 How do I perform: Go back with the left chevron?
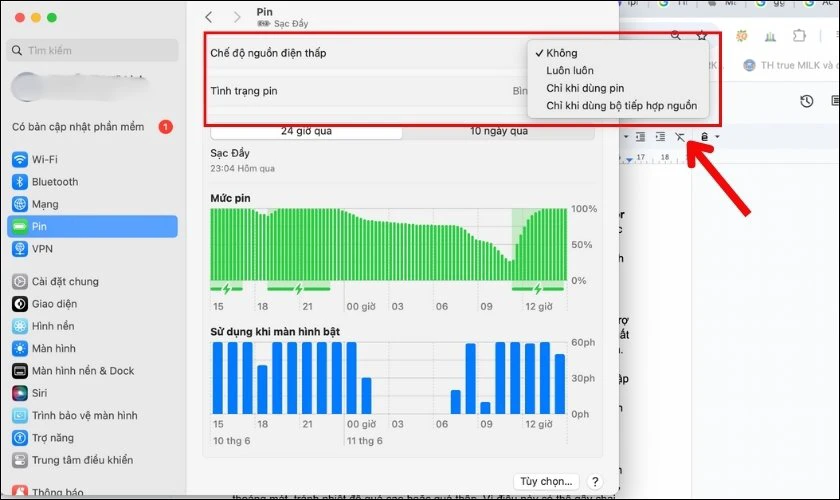click(209, 17)
